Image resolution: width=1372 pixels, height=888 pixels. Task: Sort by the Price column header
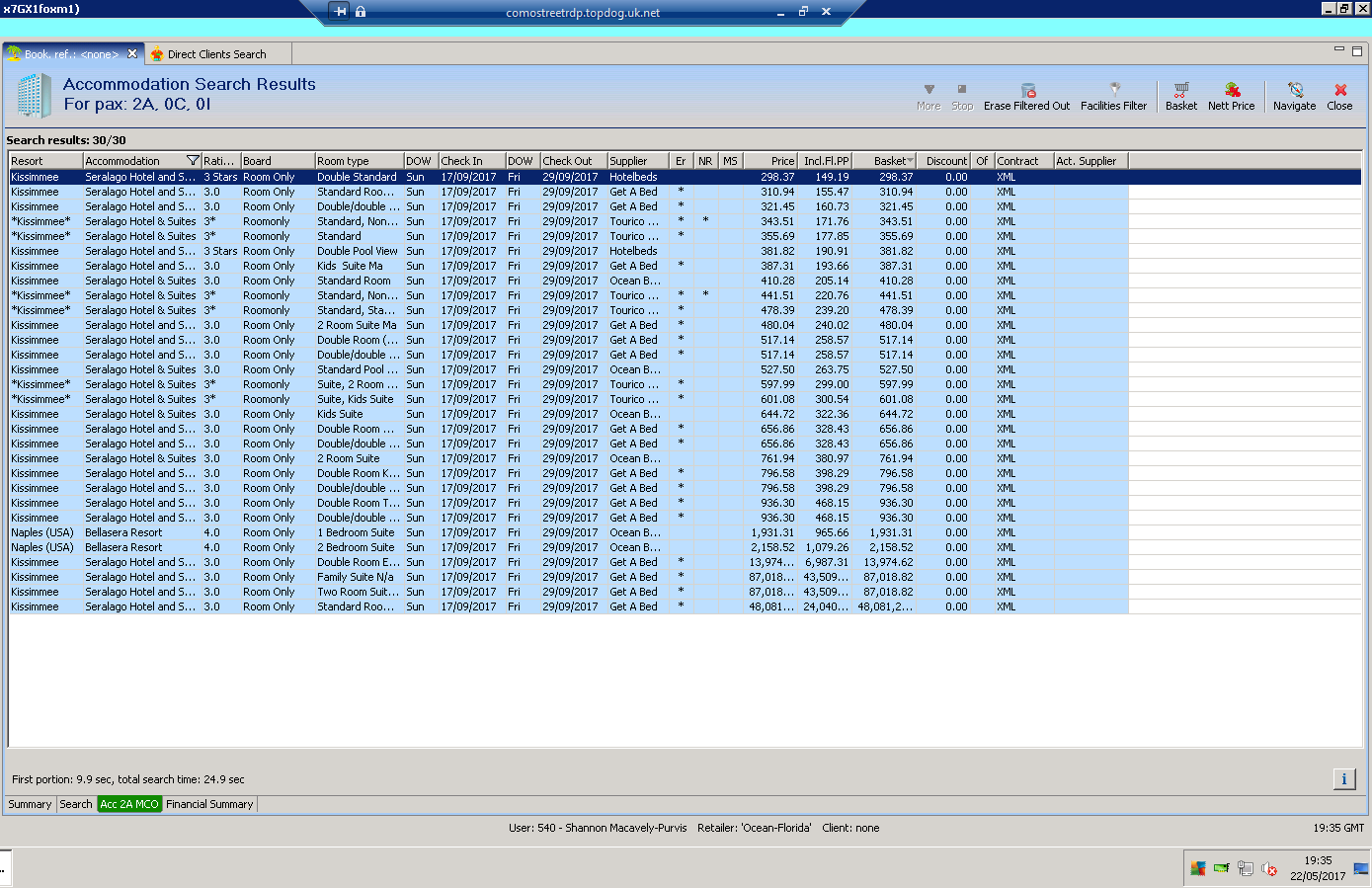[770, 161]
